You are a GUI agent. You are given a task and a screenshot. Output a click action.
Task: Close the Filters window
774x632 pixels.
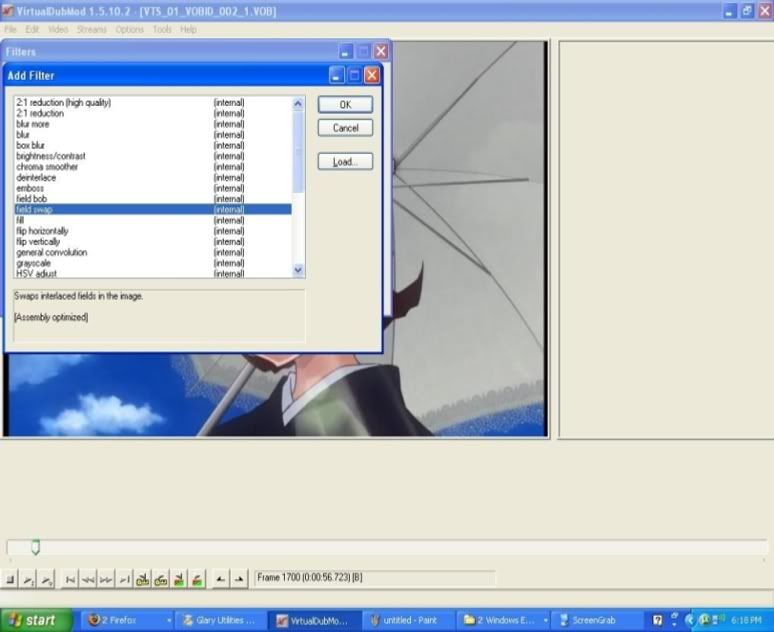[x=381, y=51]
